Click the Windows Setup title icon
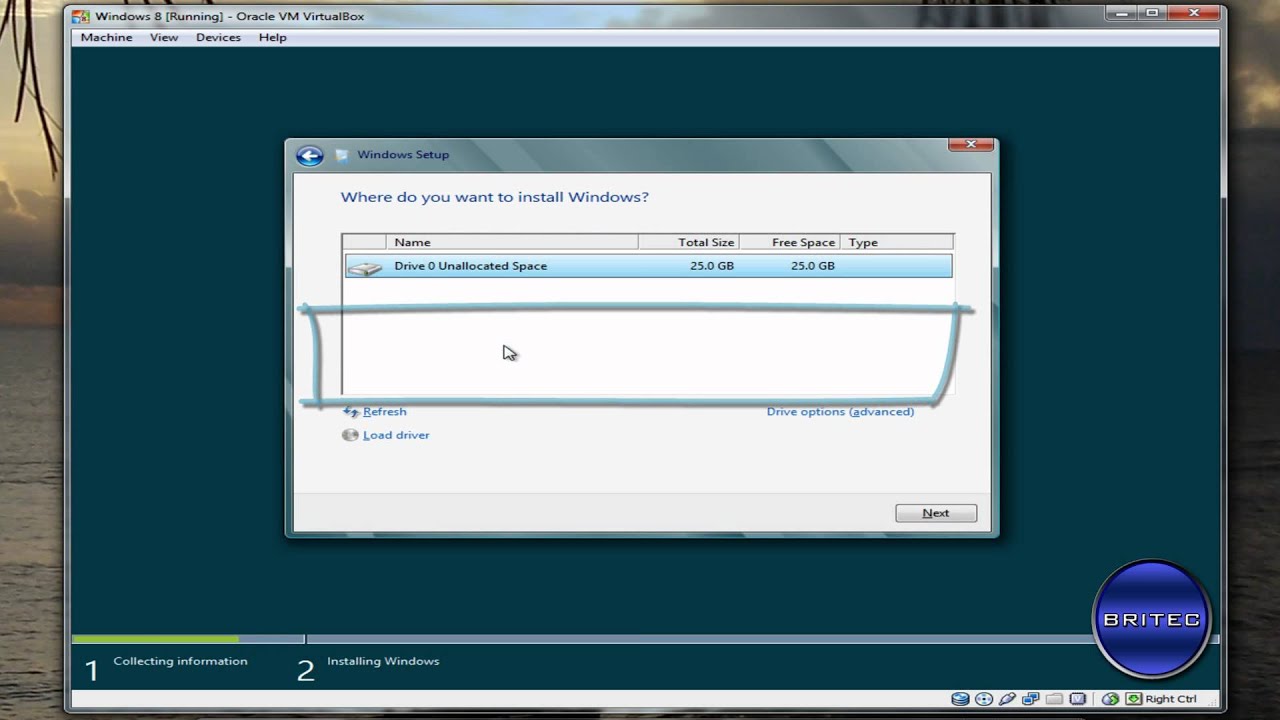This screenshot has height=720, width=1280. click(x=342, y=155)
